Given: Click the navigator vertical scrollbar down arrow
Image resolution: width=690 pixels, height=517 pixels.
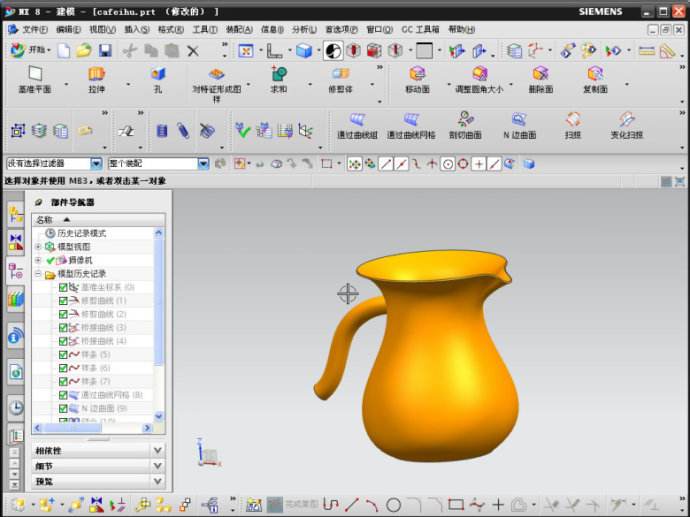Looking at the screenshot, I should (159, 416).
